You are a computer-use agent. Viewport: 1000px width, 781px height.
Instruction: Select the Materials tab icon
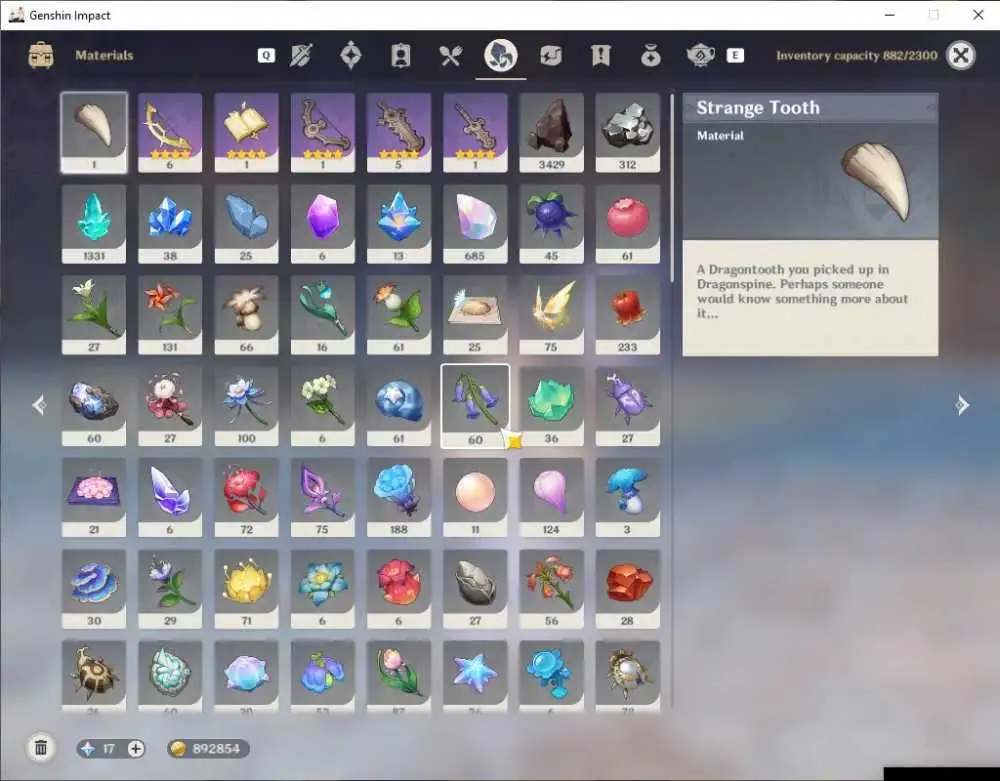point(501,55)
